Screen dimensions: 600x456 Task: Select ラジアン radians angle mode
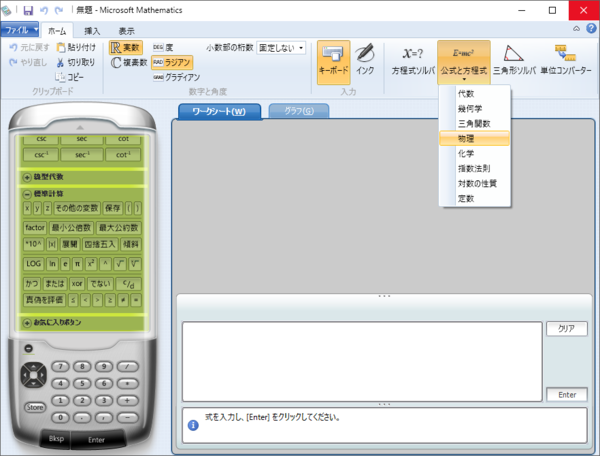(172, 62)
